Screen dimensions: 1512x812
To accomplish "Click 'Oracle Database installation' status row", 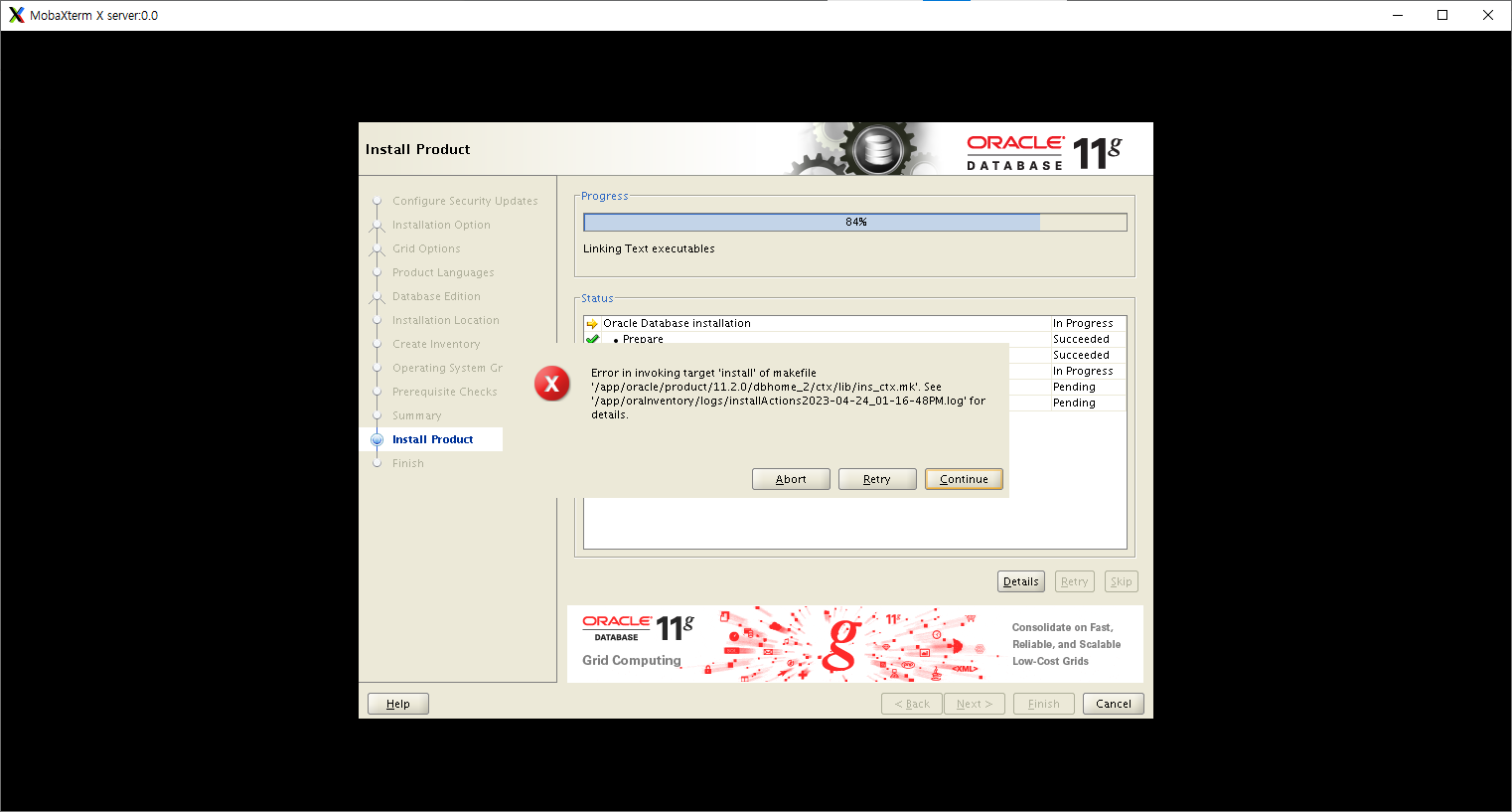I will 855,323.
